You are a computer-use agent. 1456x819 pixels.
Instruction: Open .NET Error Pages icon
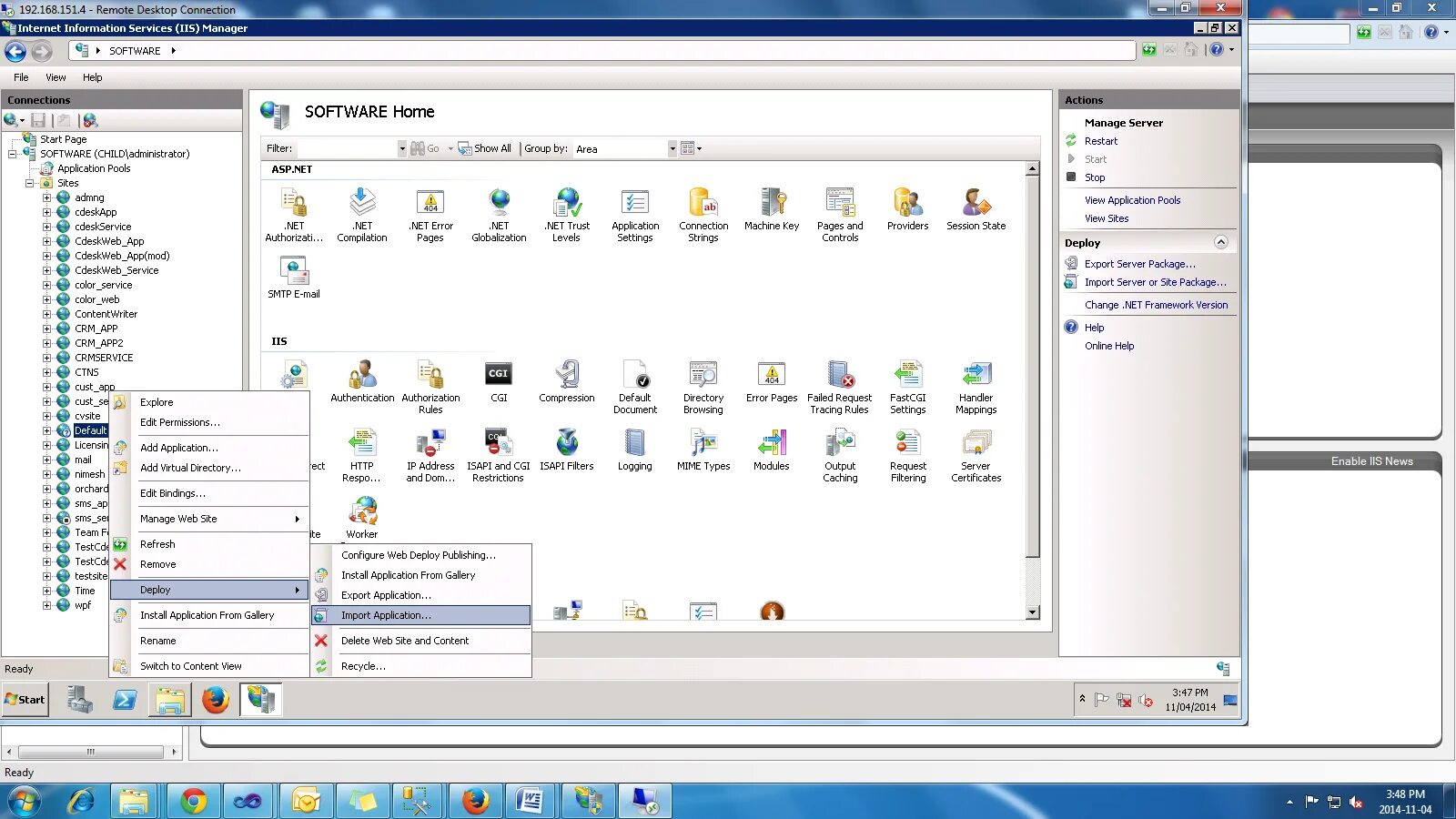pos(430,215)
